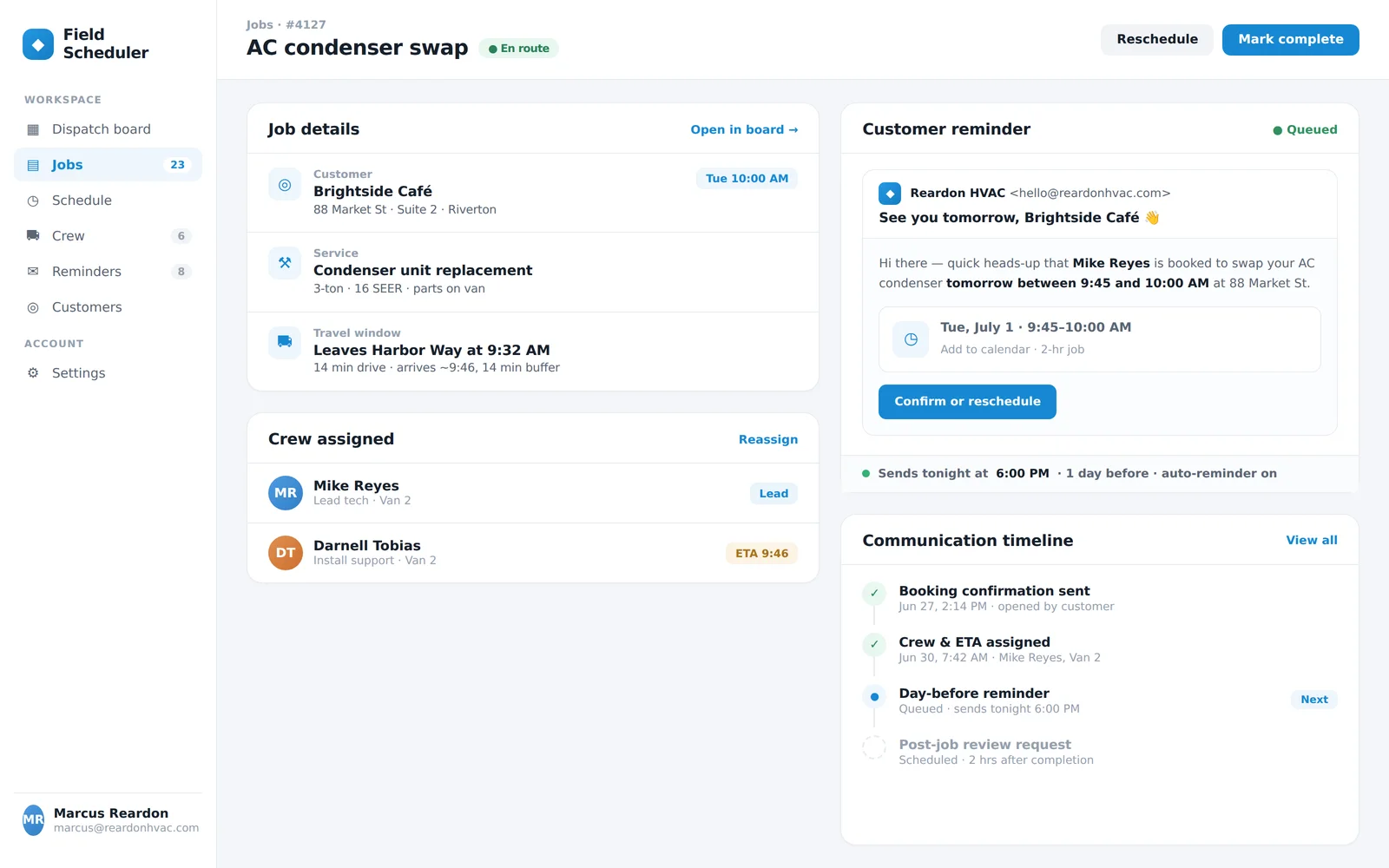Select Jobs in the sidebar
The width and height of the screenshot is (1389, 868).
tap(108, 165)
